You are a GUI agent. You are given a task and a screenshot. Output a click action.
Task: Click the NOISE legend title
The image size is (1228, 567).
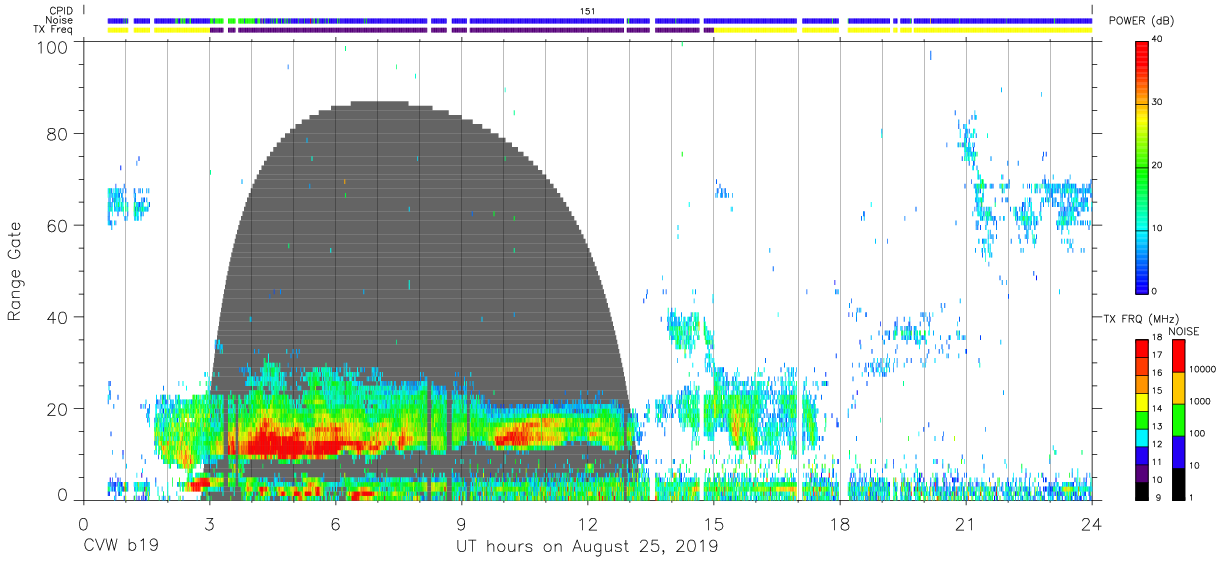click(x=1183, y=331)
